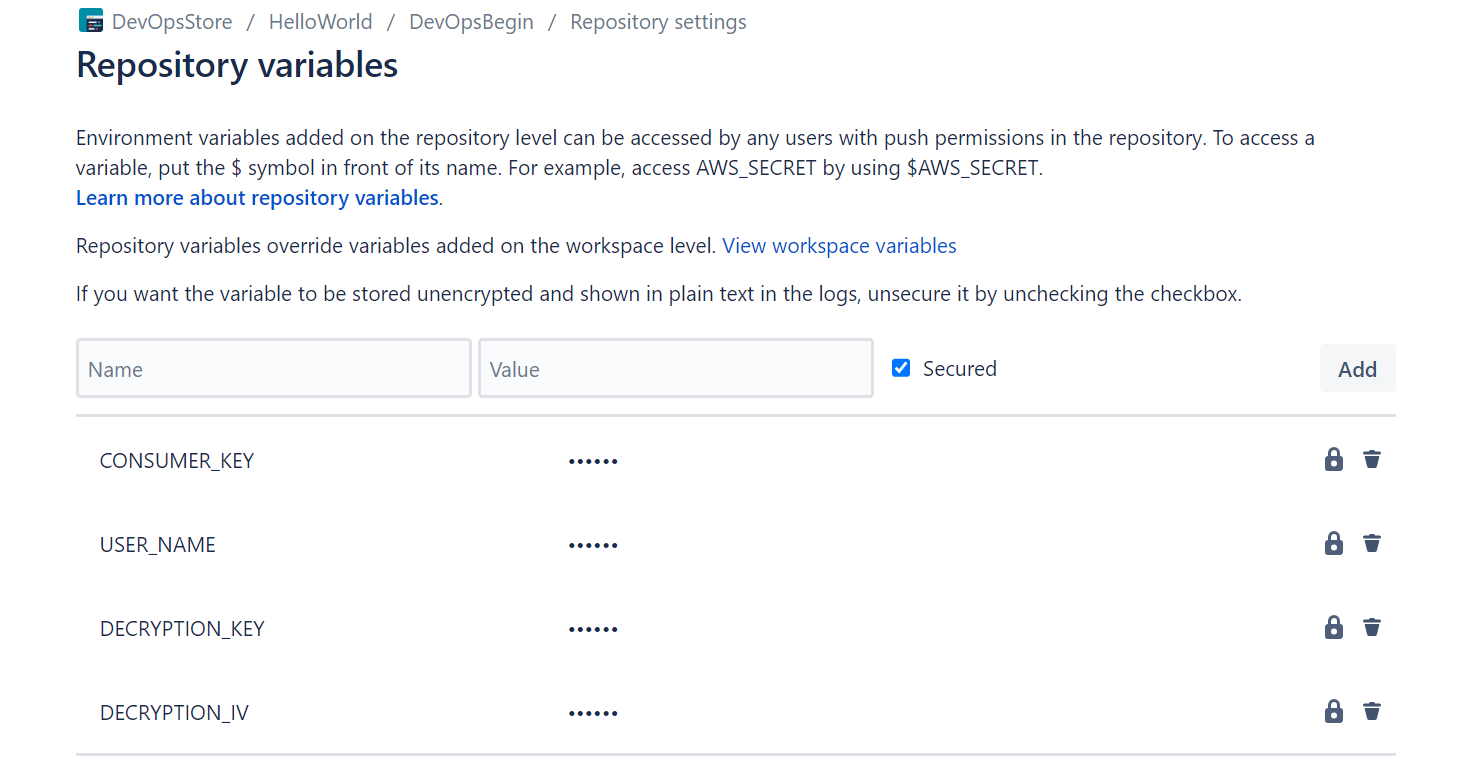Unlock the CONSUMER_KEY secured value

pyautogui.click(x=1333, y=459)
